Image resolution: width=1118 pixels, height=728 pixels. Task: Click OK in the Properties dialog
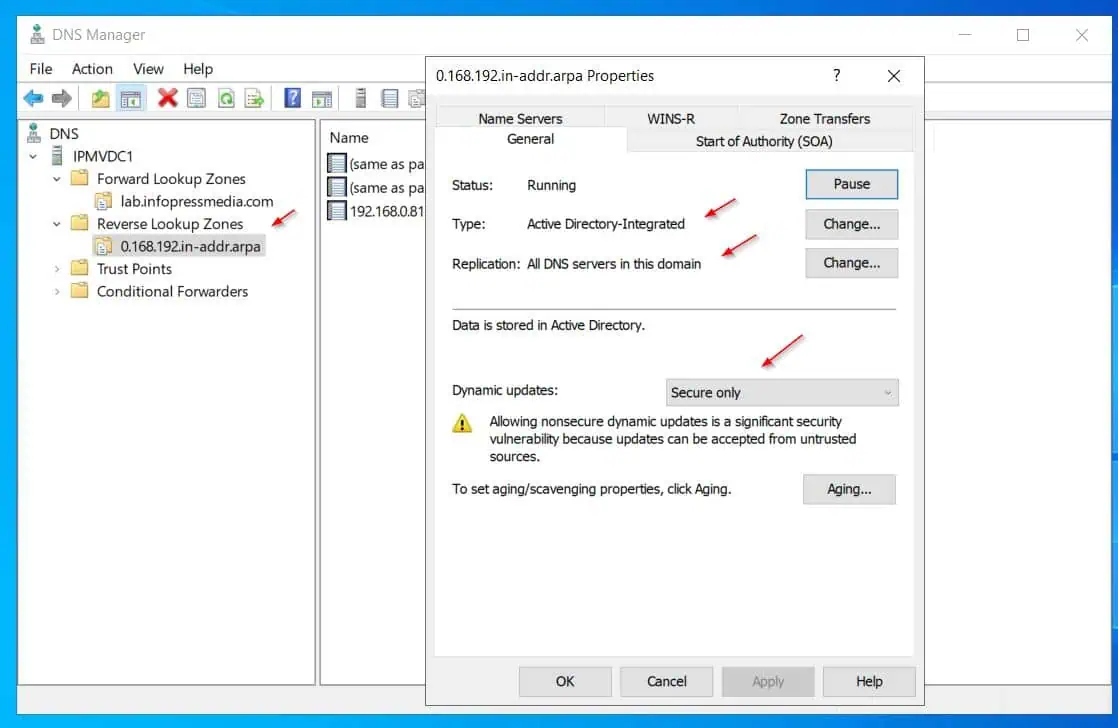pyautogui.click(x=565, y=682)
